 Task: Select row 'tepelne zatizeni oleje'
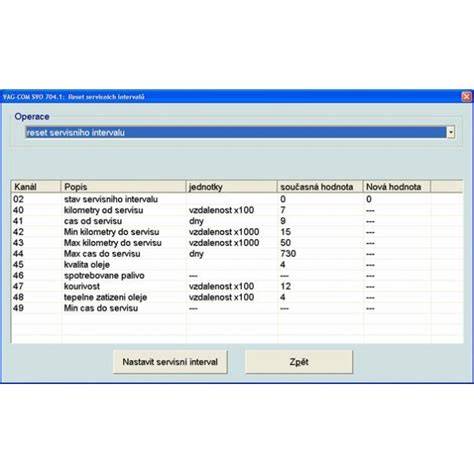237,297
